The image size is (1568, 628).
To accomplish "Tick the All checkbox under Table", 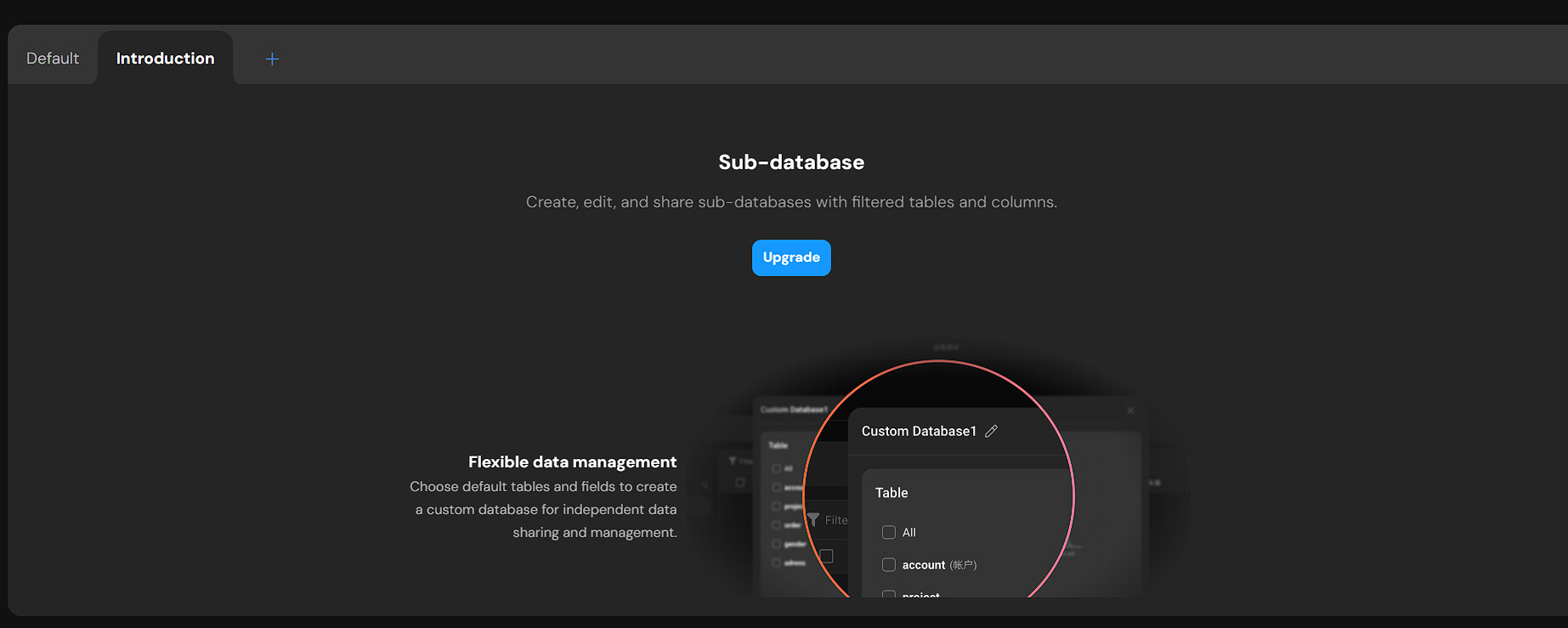I will pos(889,532).
